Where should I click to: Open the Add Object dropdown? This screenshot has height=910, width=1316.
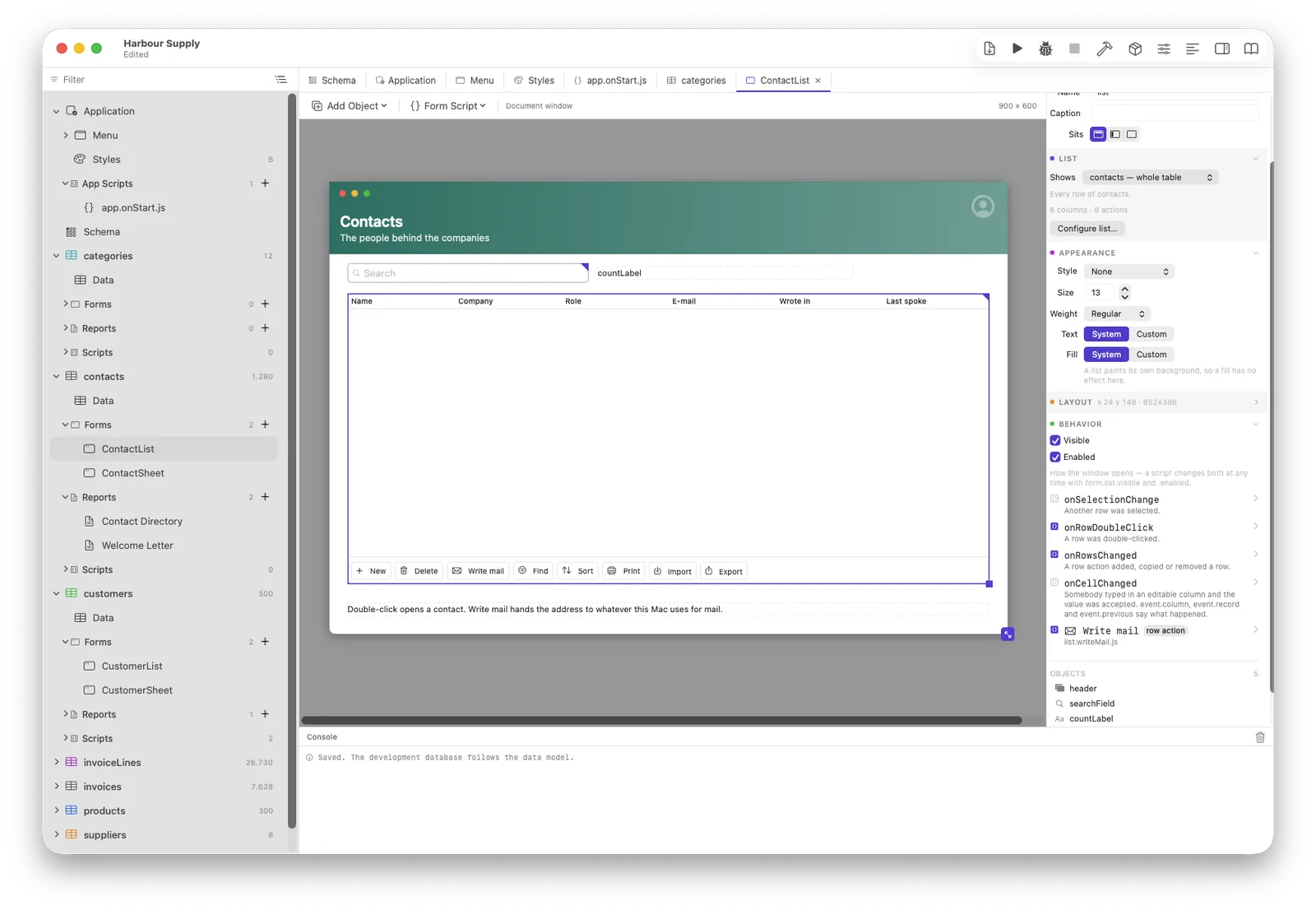click(350, 106)
